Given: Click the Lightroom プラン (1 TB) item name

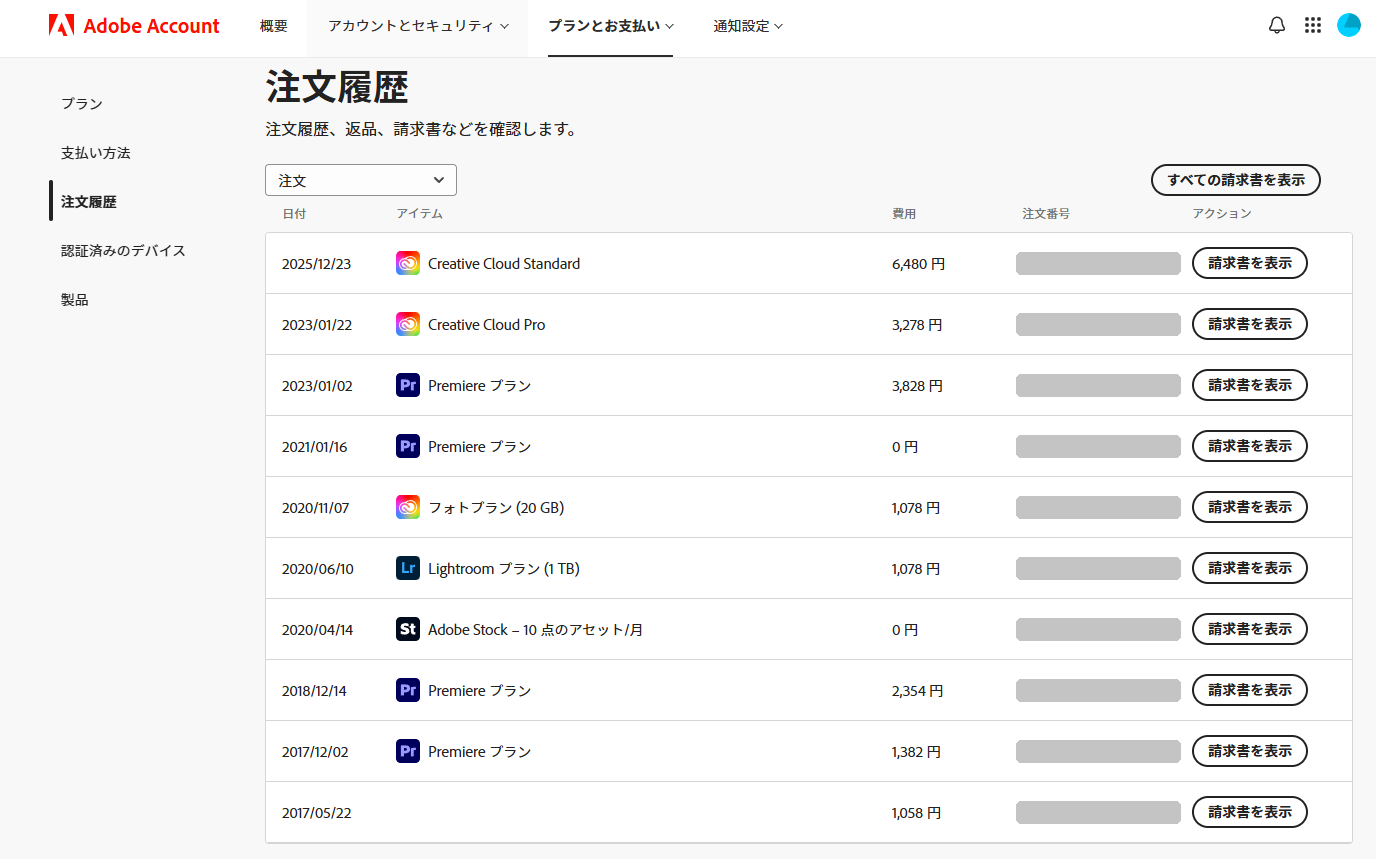Looking at the screenshot, I should pos(504,569).
